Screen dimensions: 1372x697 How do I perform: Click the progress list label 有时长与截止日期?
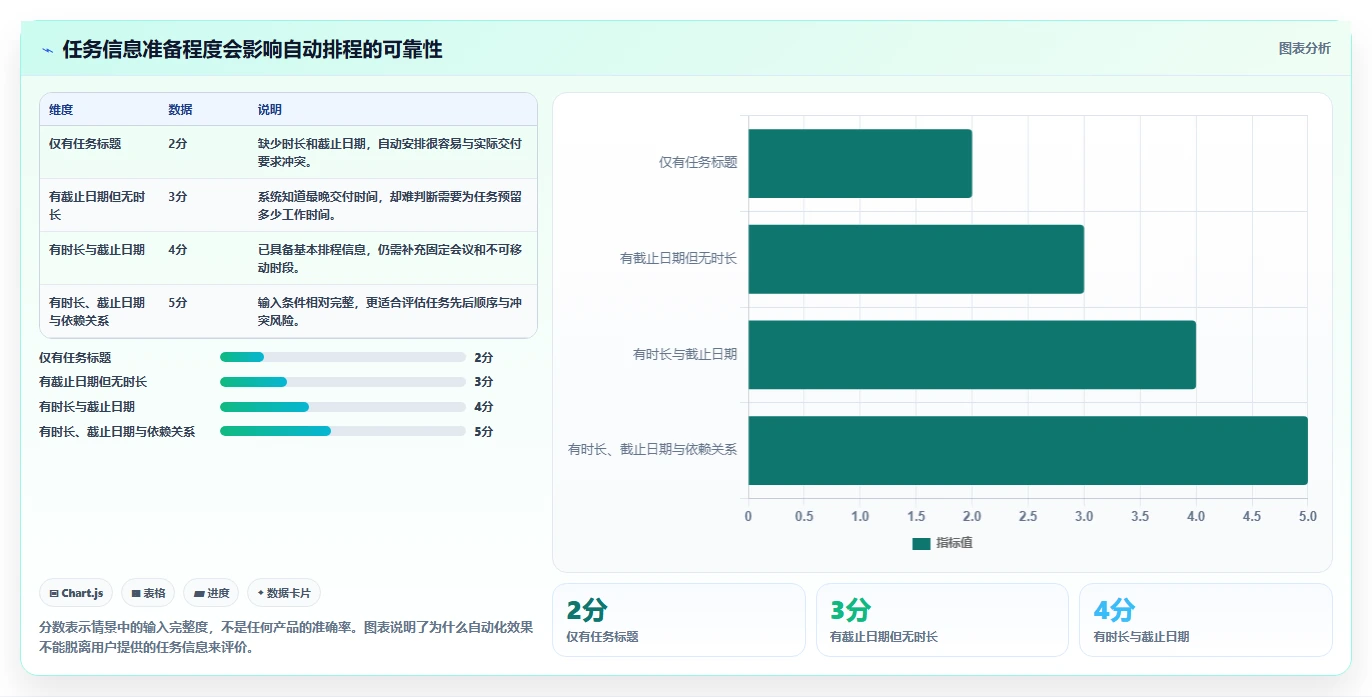coord(87,407)
